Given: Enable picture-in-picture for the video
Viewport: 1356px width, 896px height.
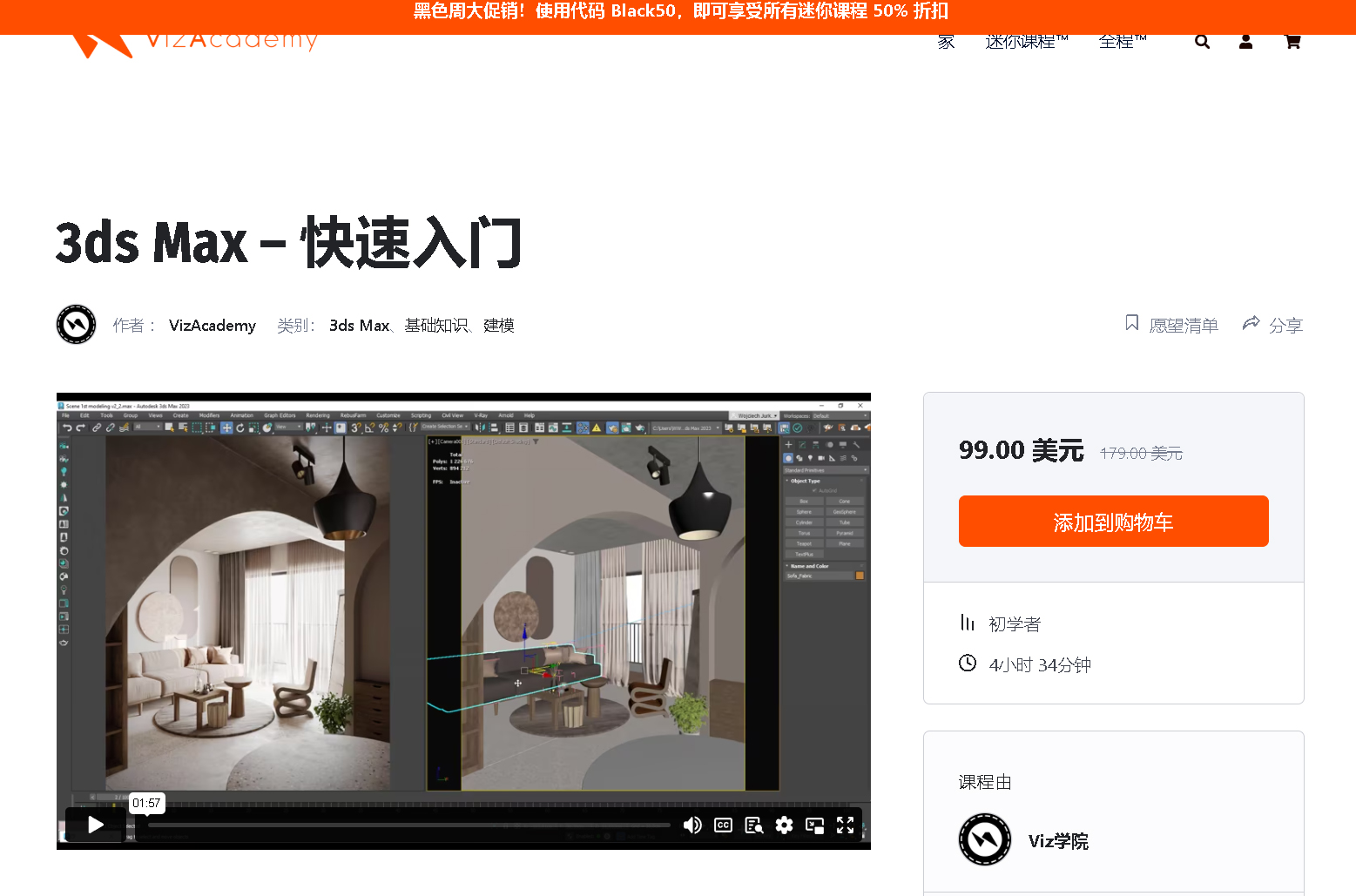Looking at the screenshot, I should pyautogui.click(x=815, y=825).
